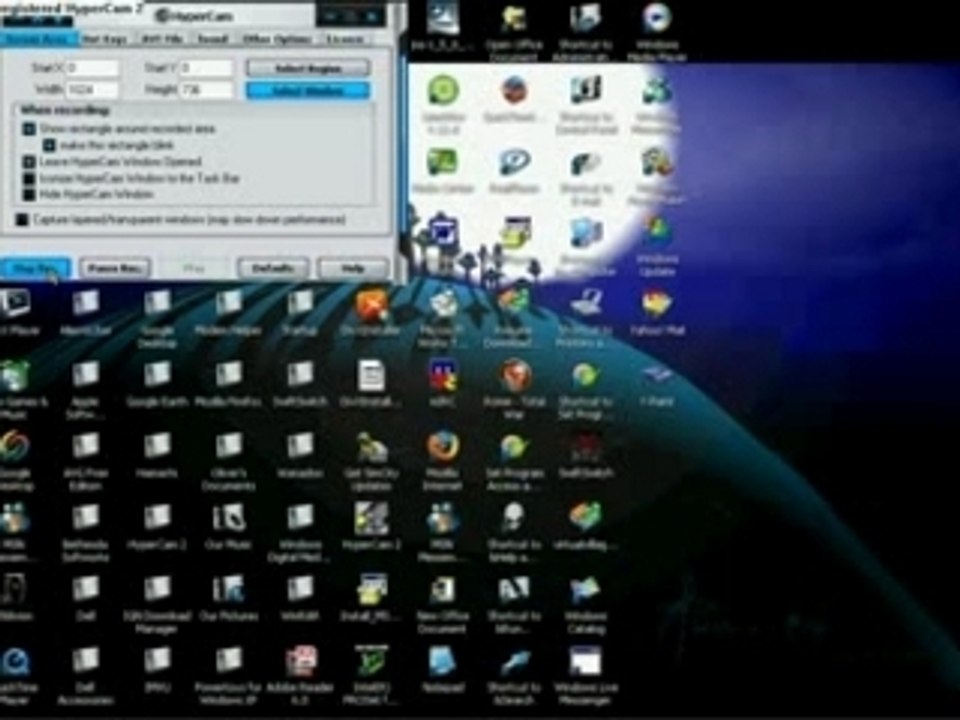Select the QuickTime Player desktop icon
Screen dimensions: 960x720
pyautogui.click(x=16, y=676)
